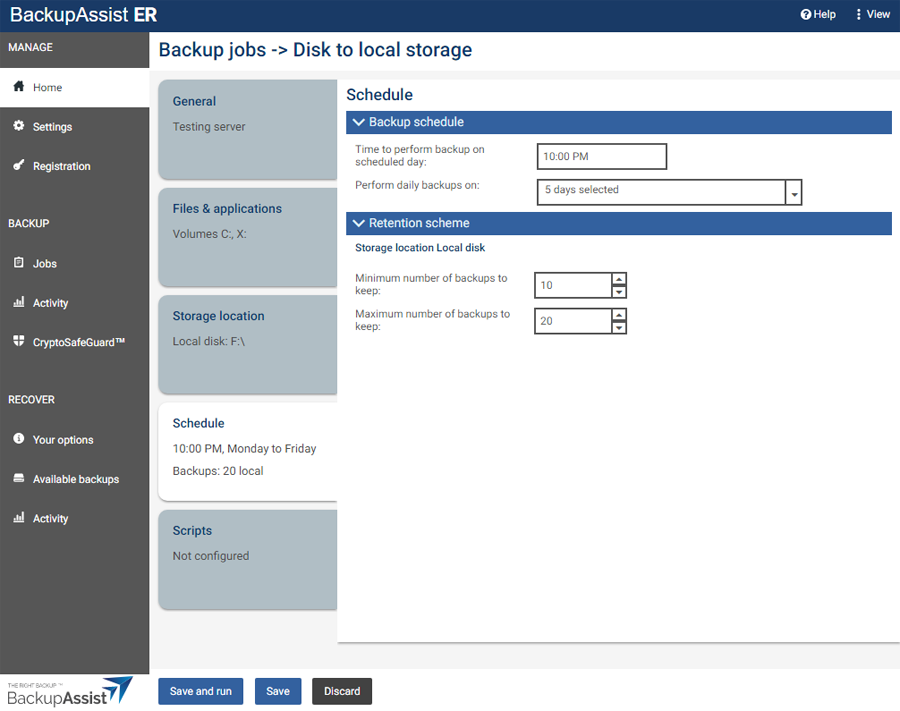Click the Jobs clipboard icon

pos(19,262)
